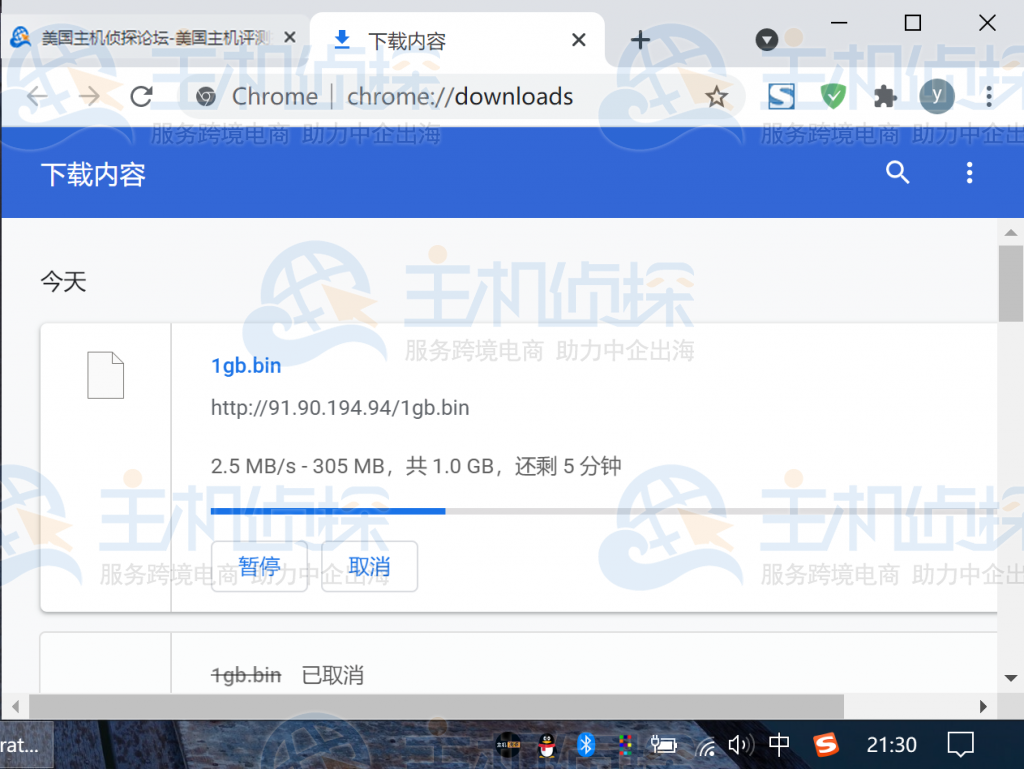Pause the download with 暂停 button
Screen dimensions: 1024x769
coord(259,566)
